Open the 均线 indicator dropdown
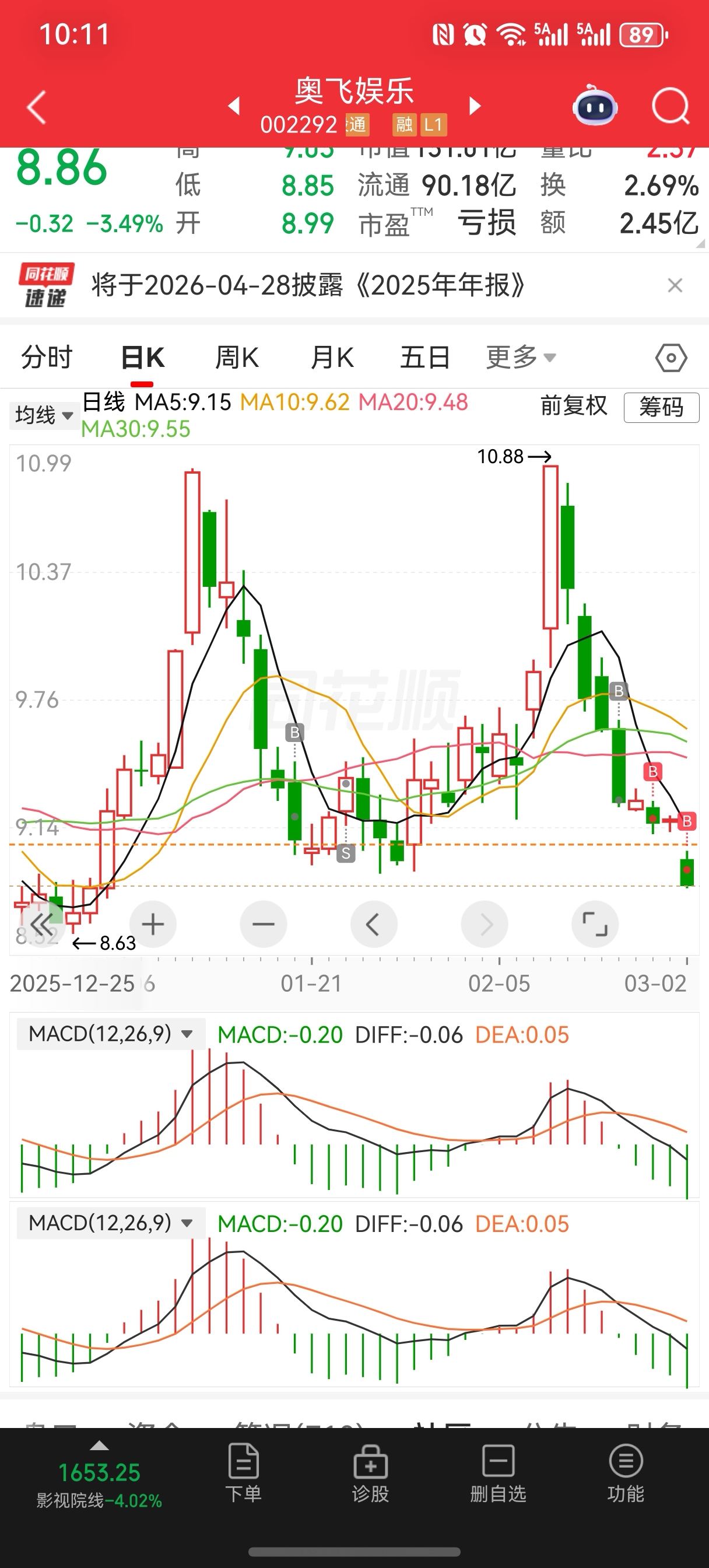Viewport: 709px width, 1568px height. 44,415
